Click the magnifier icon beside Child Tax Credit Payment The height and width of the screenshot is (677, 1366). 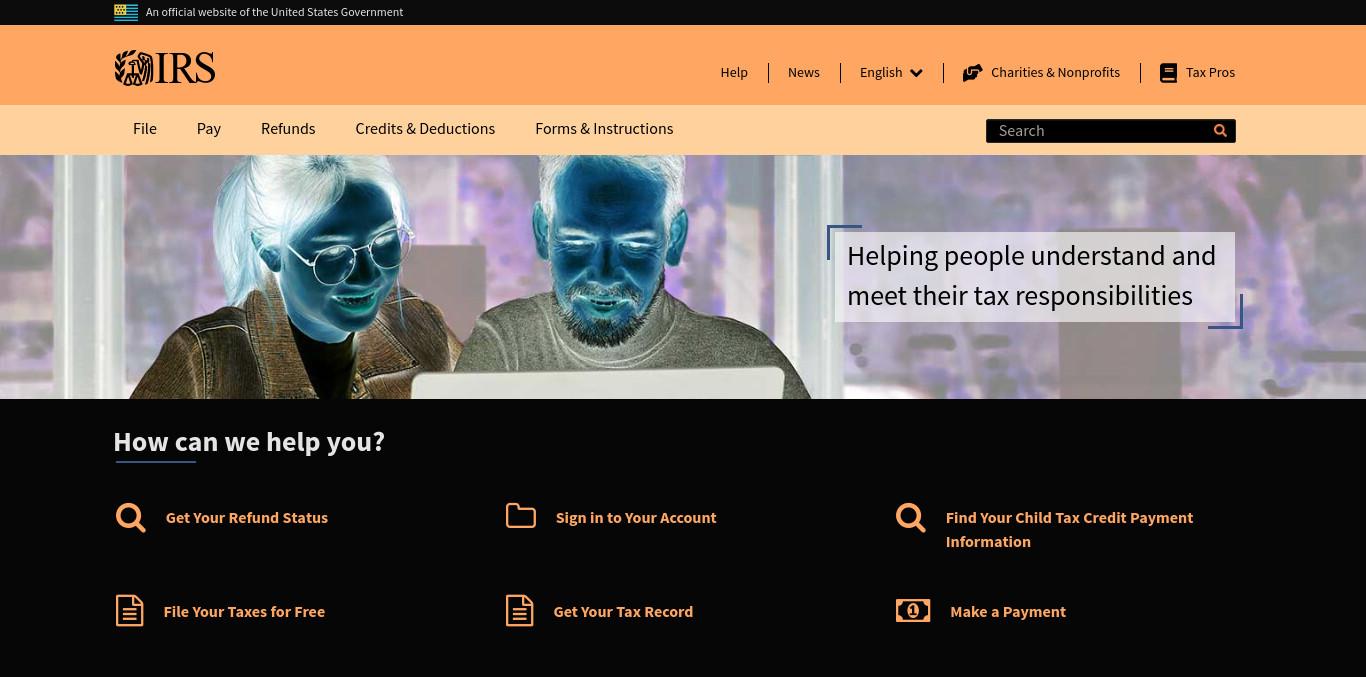911,517
